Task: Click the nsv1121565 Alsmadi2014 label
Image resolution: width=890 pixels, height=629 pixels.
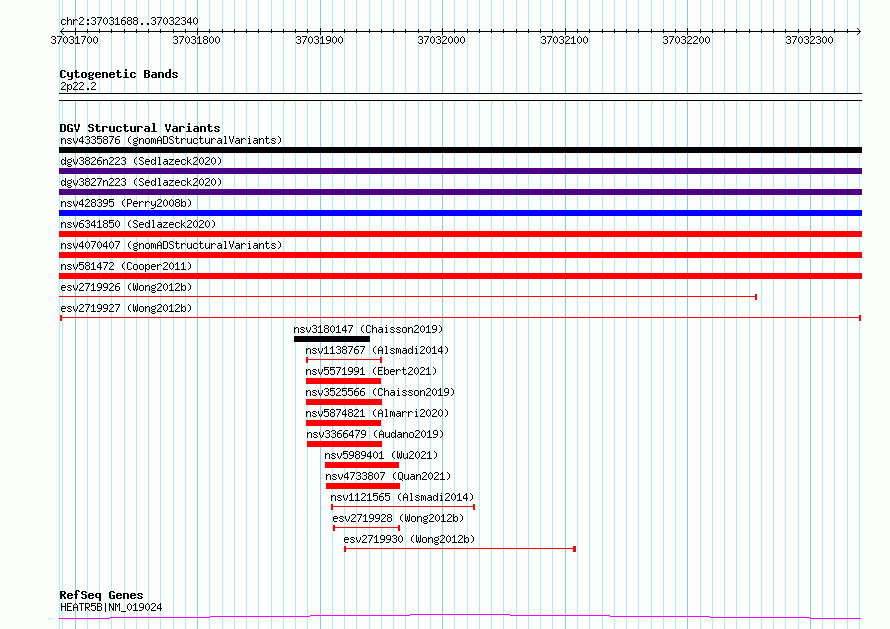Action: (402, 497)
